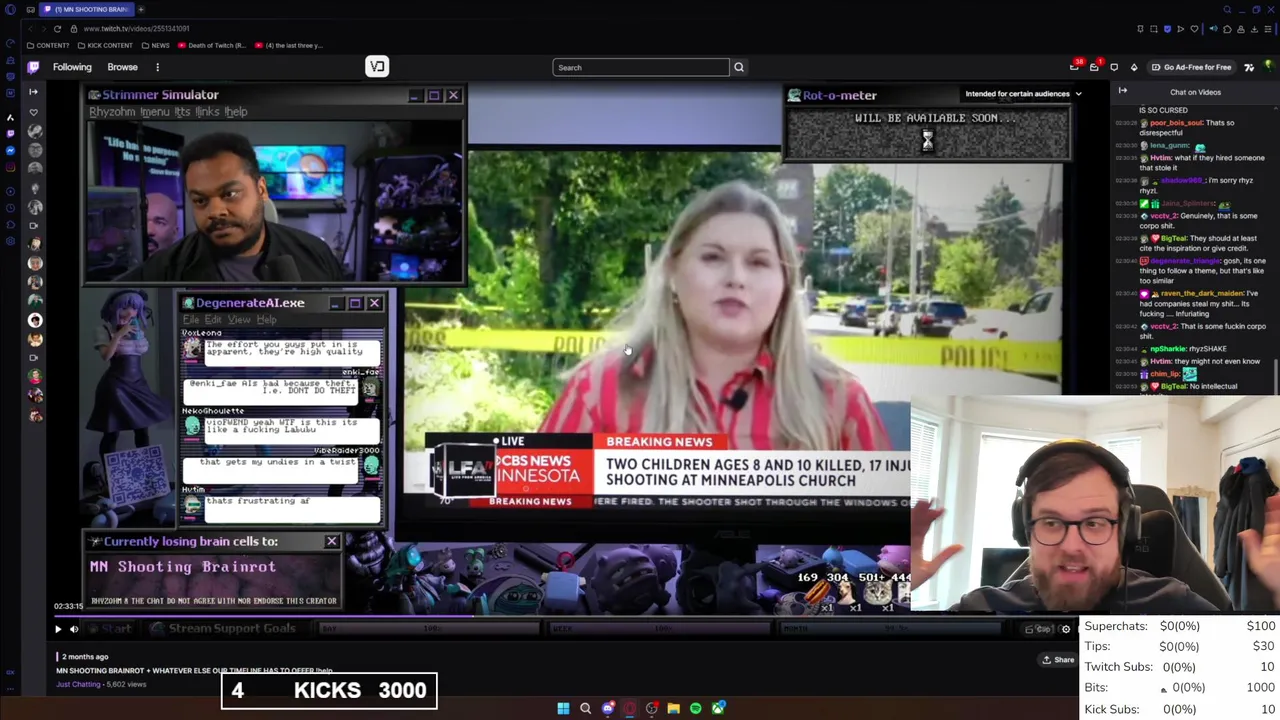Mute the video volume

[x=74, y=629]
